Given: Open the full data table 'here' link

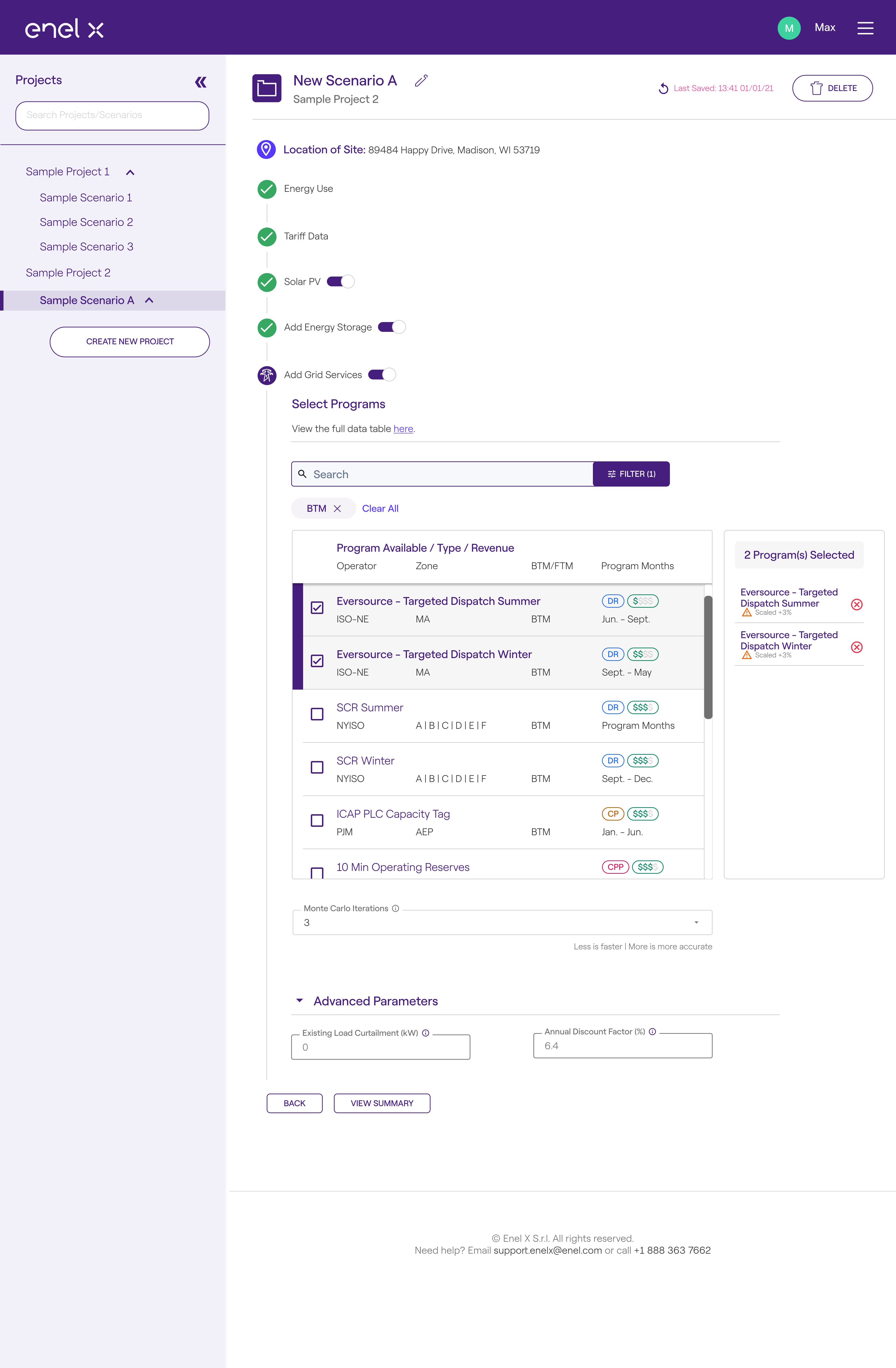Looking at the screenshot, I should click(x=403, y=429).
